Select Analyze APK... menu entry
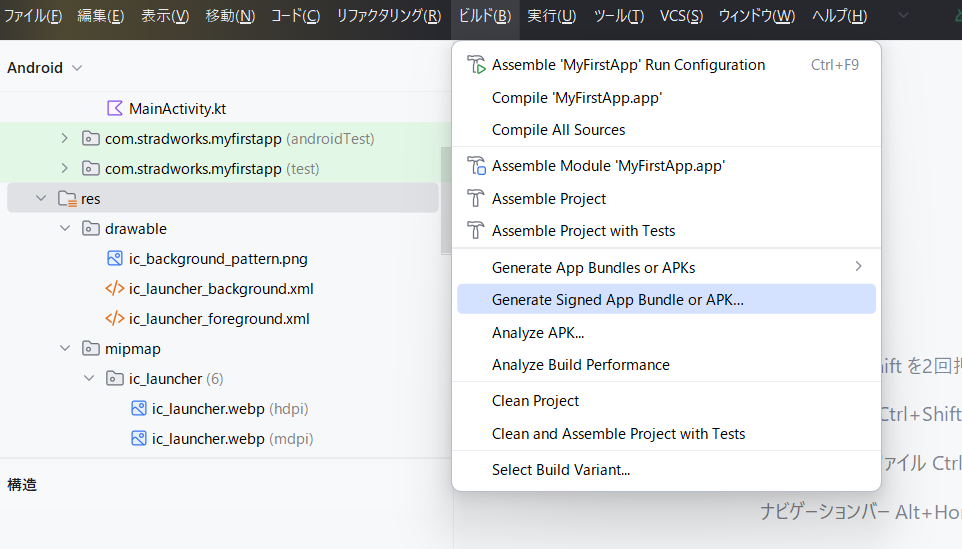 (x=537, y=332)
